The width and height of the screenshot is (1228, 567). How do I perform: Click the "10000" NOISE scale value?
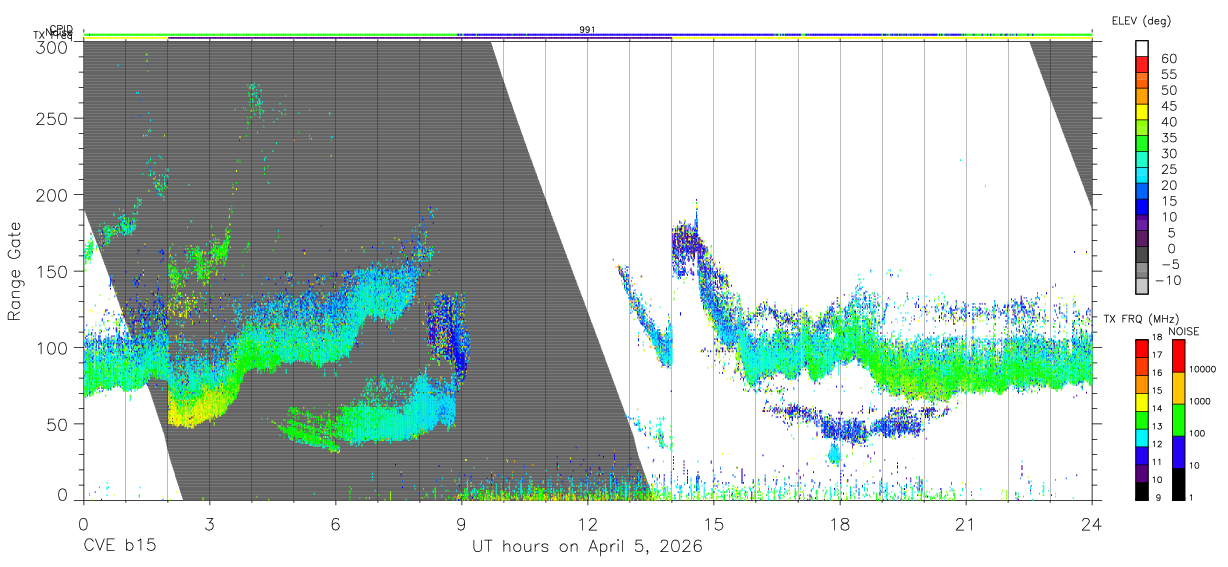(x=1202, y=370)
